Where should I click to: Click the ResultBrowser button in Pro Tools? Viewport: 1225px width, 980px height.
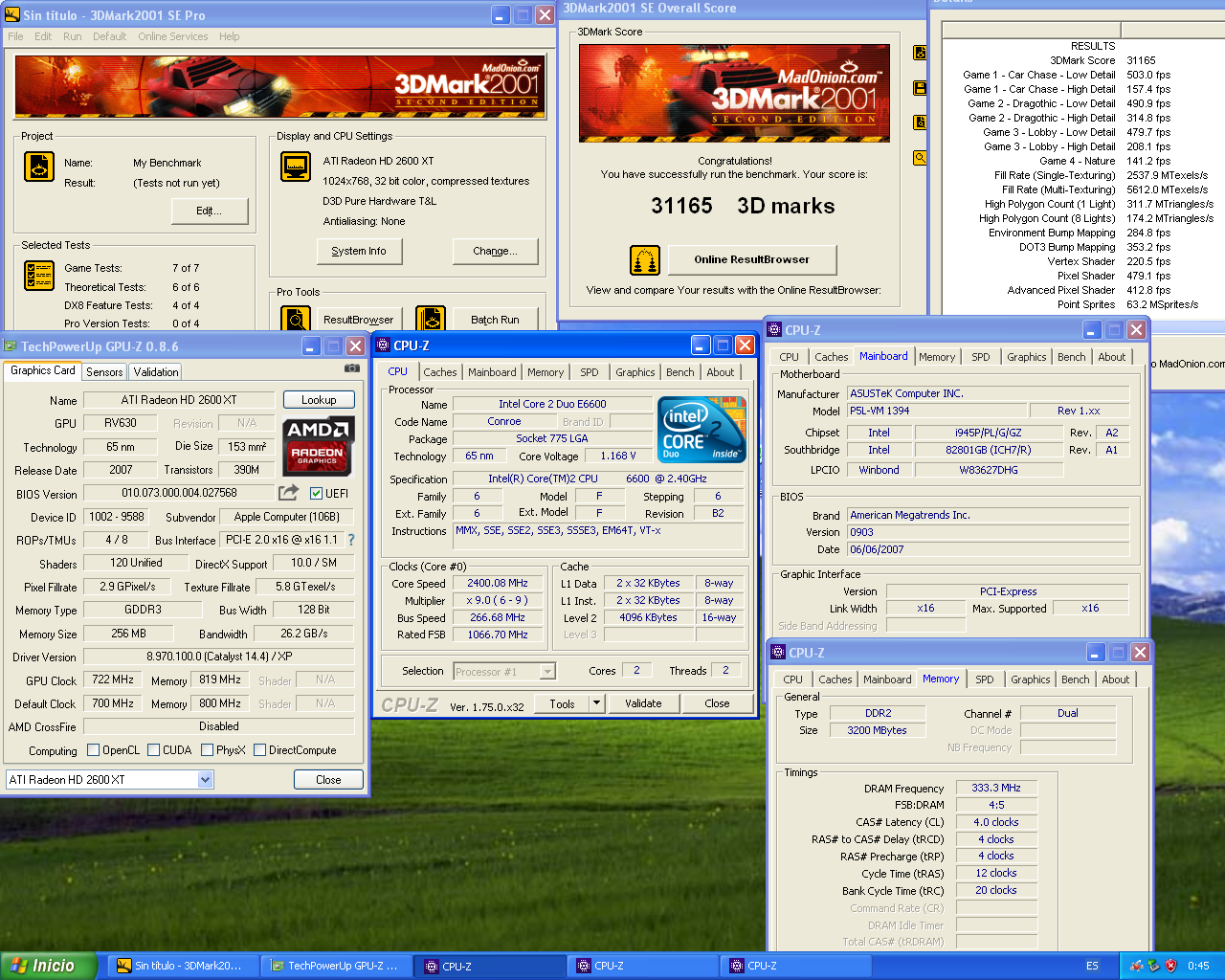tap(359, 320)
